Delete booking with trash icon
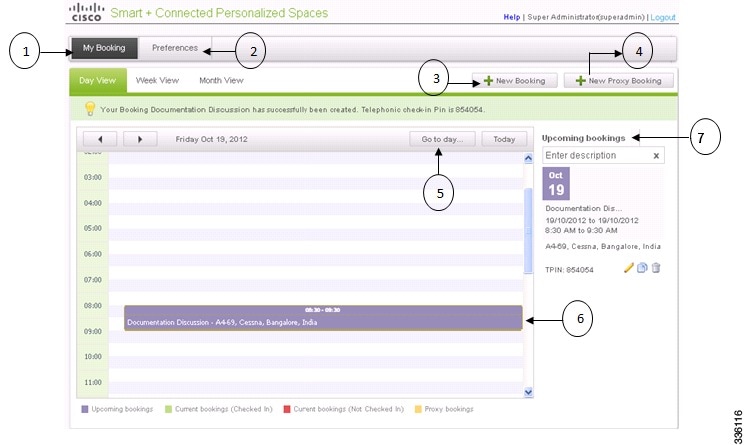 pyautogui.click(x=656, y=268)
